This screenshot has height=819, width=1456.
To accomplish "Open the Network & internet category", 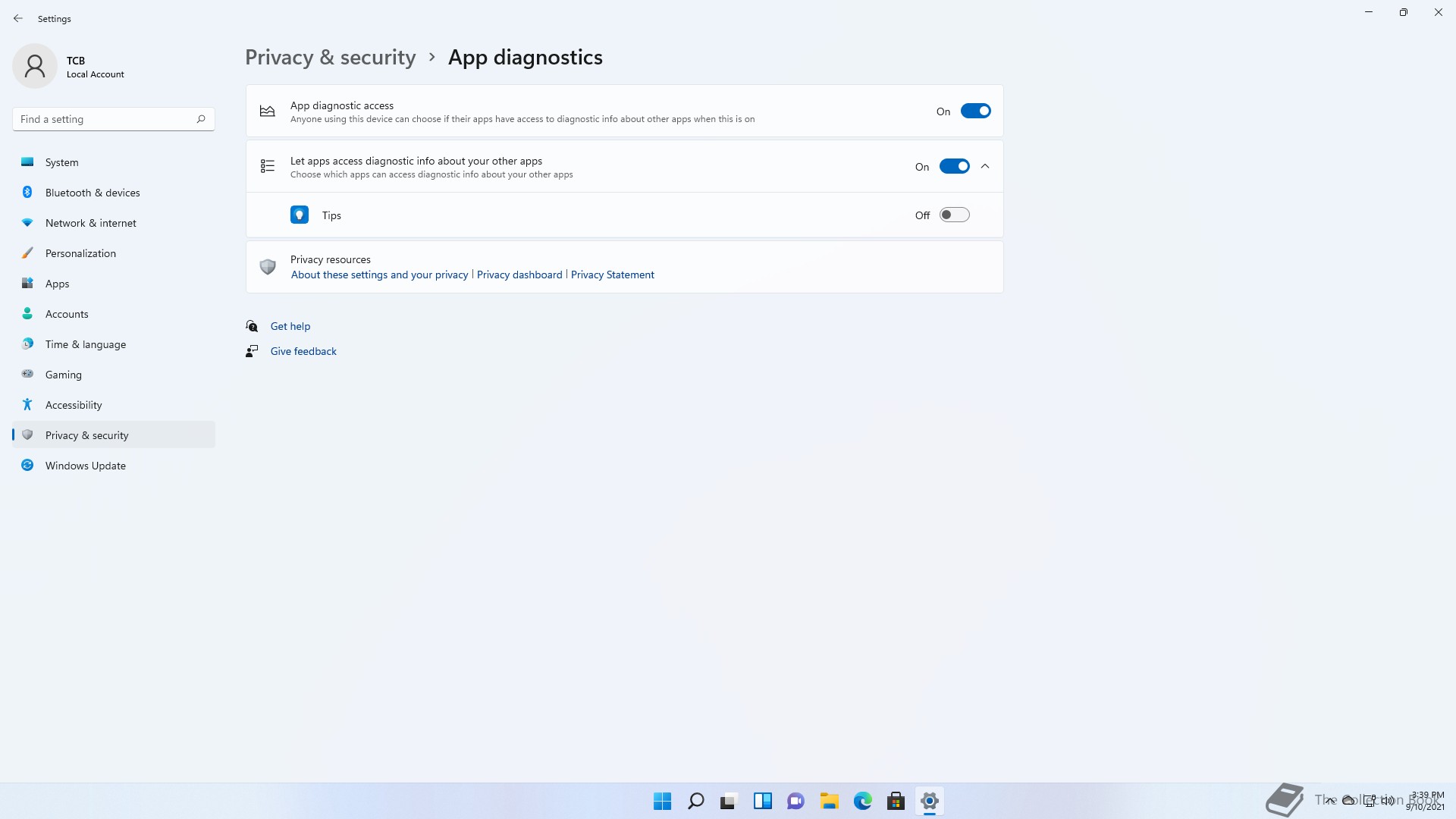I will pos(114,223).
